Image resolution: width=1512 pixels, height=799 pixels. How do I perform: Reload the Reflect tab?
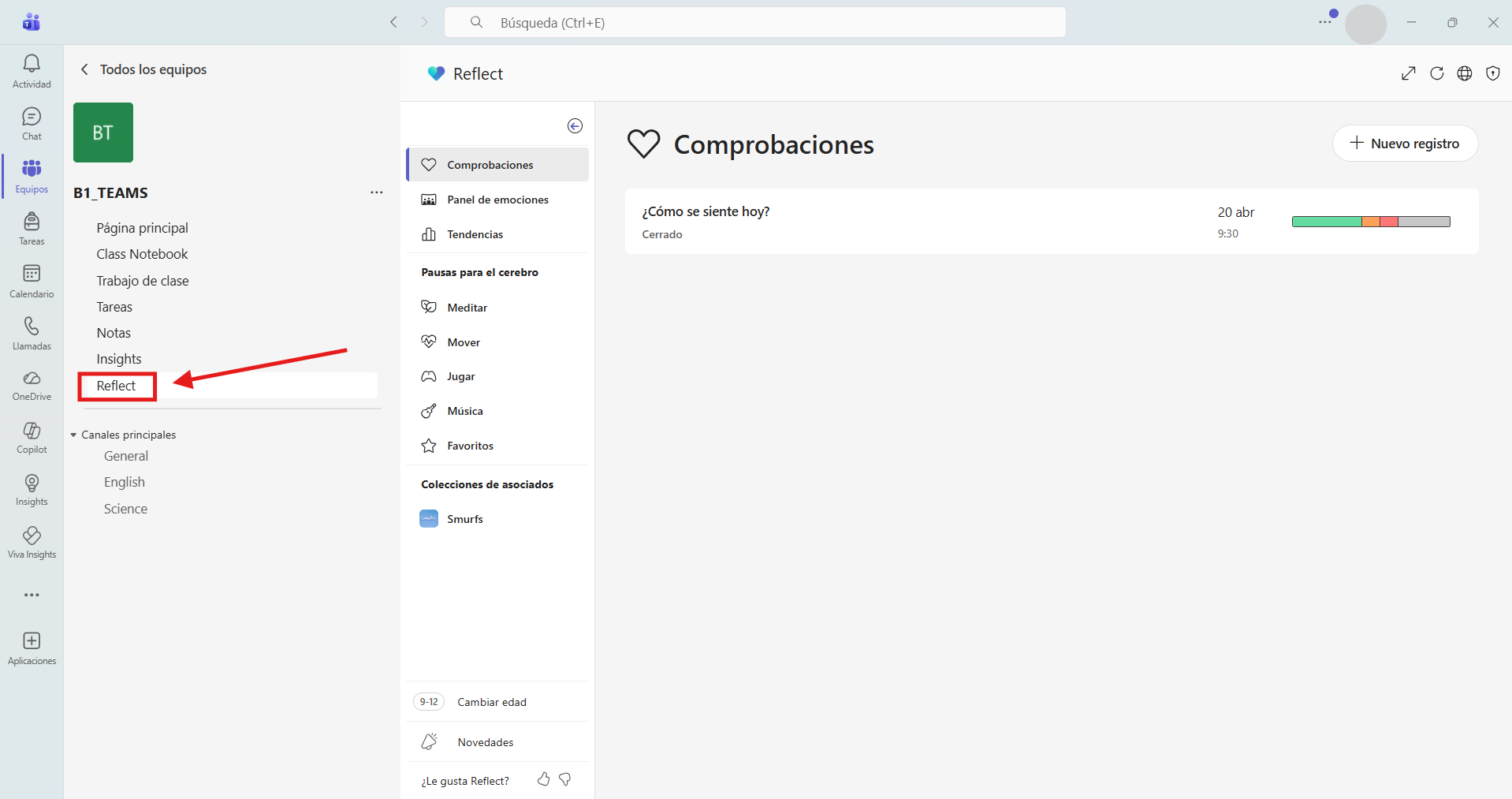pos(1437,73)
